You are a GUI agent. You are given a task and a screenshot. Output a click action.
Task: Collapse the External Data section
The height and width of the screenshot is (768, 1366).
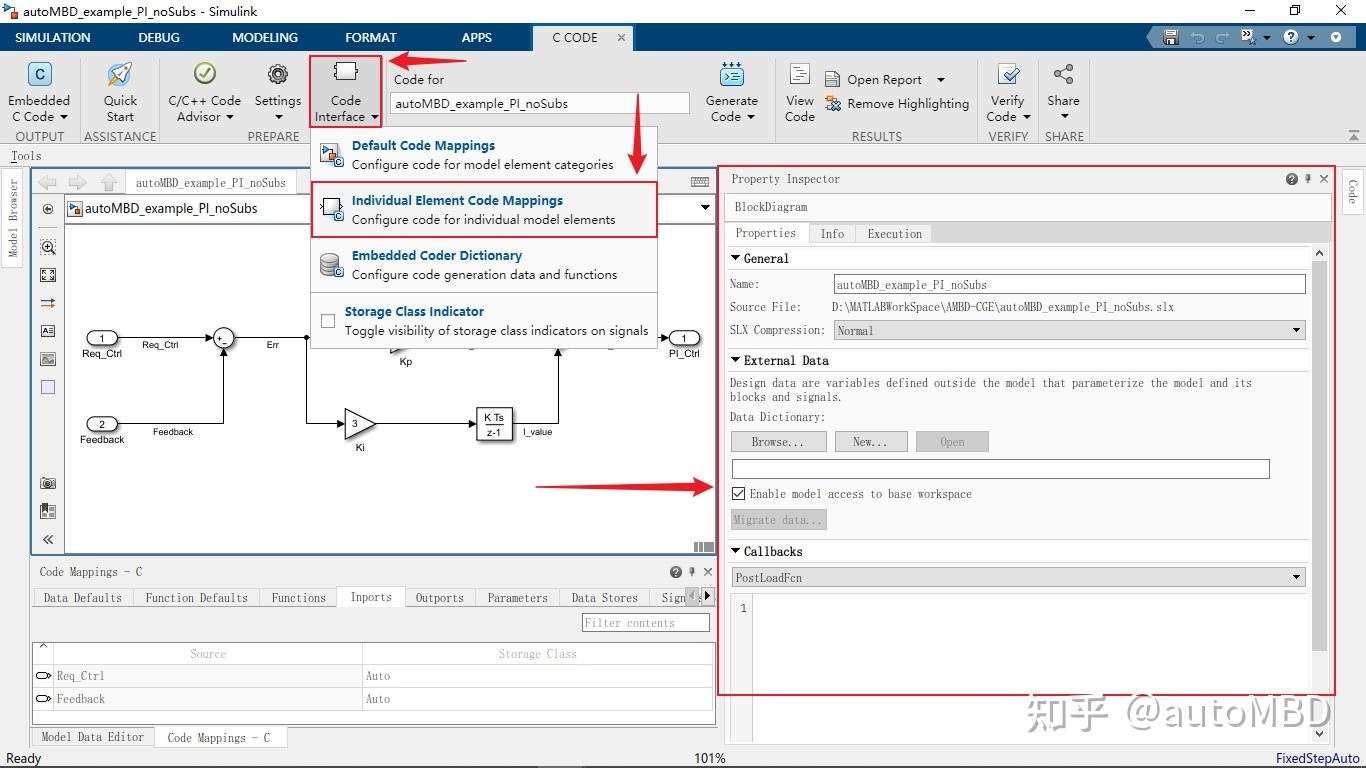[x=736, y=360]
